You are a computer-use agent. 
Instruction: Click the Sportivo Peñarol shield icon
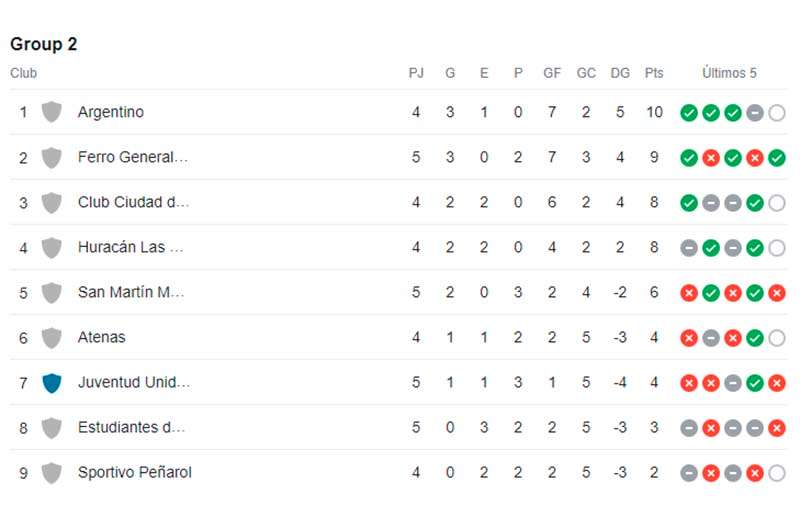pyautogui.click(x=51, y=472)
